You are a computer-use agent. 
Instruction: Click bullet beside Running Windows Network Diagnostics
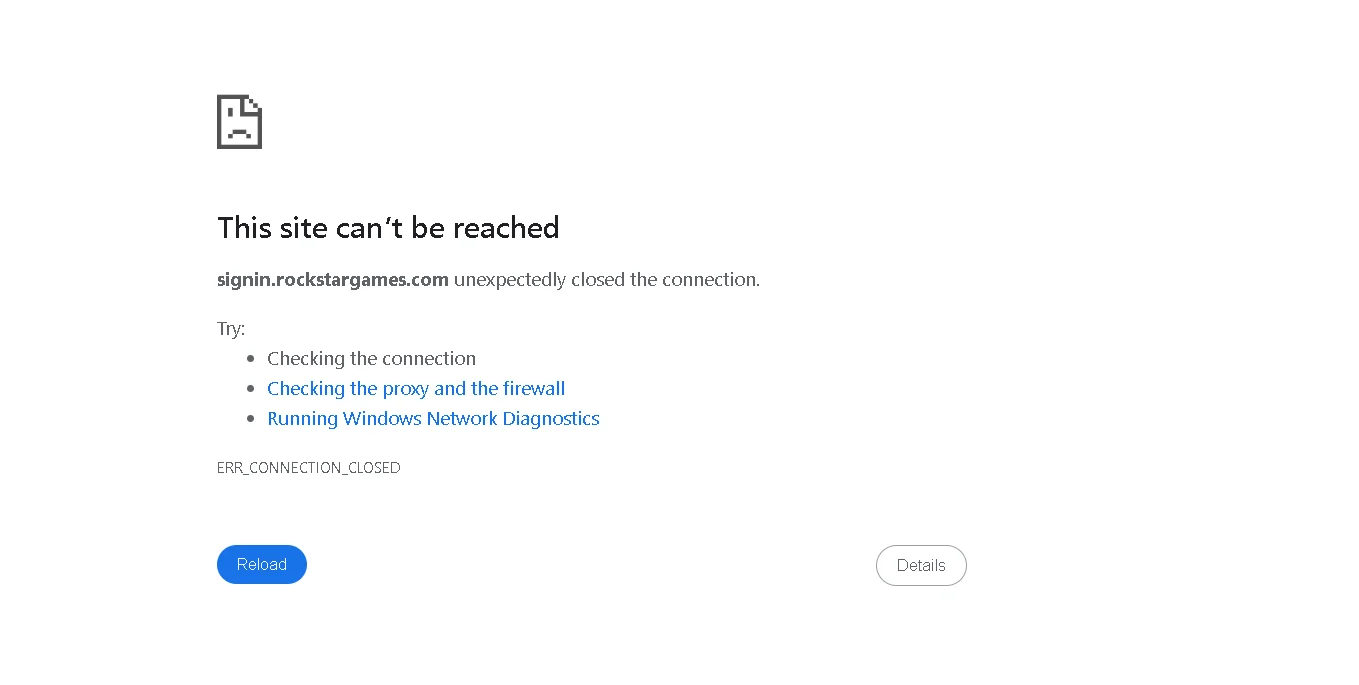coord(251,419)
